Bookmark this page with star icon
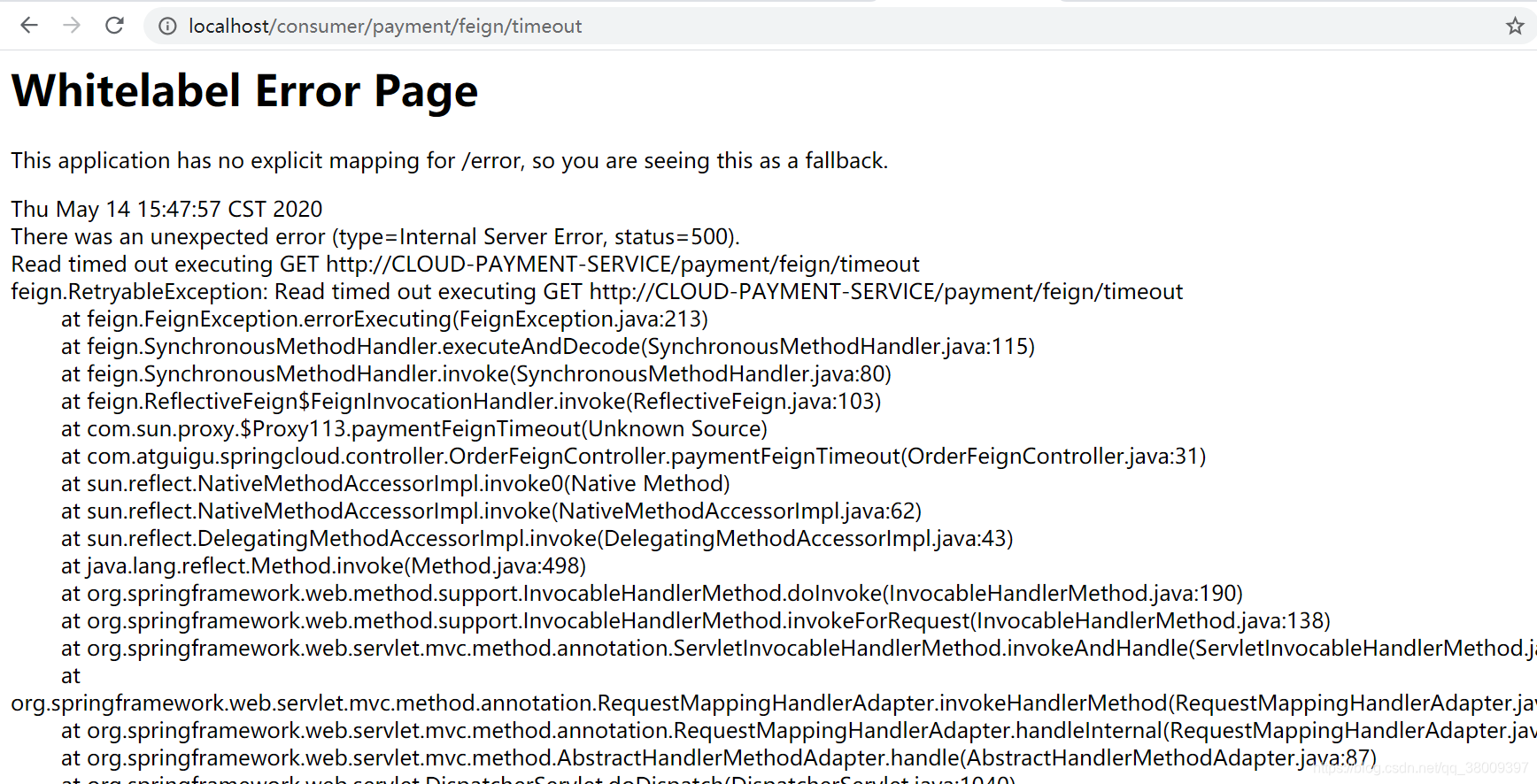1537x784 pixels. point(1515,27)
